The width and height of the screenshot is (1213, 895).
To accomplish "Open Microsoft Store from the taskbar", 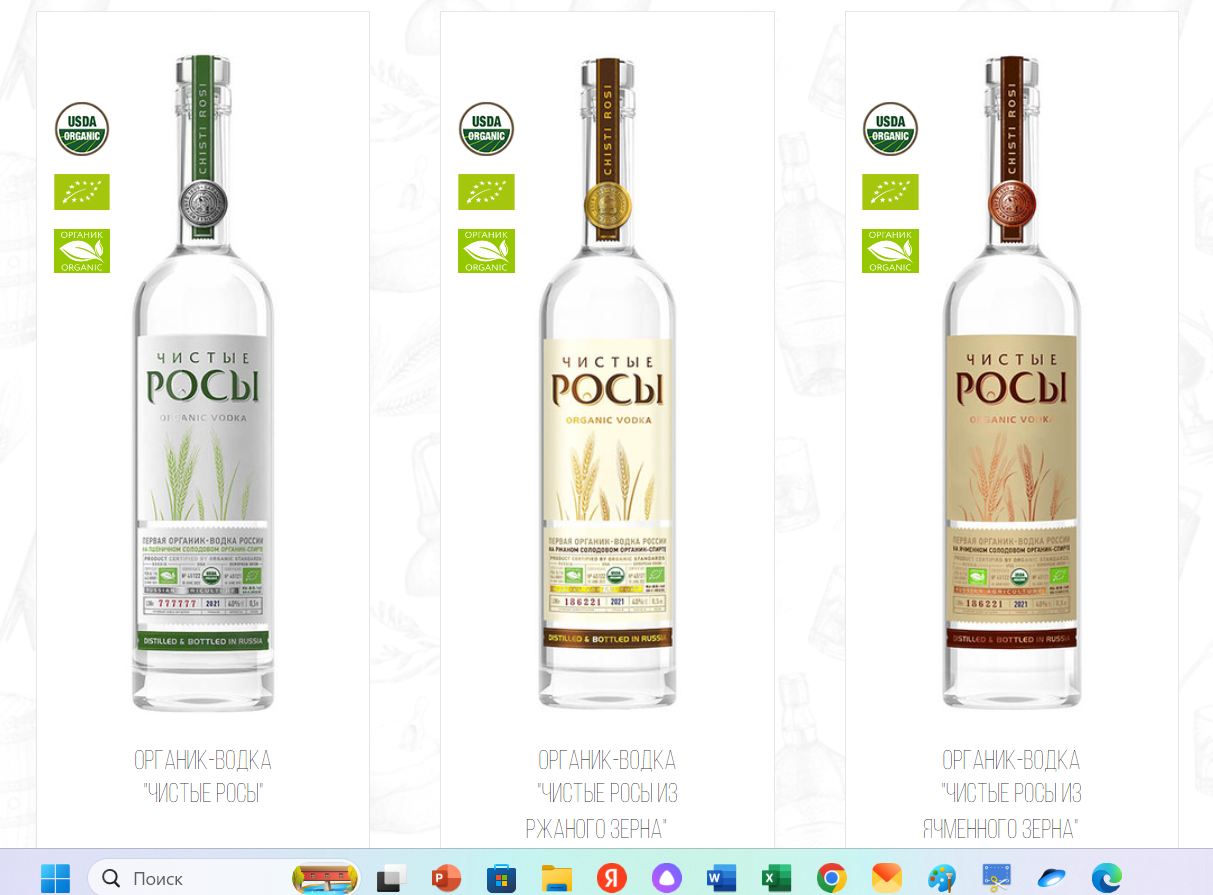I will pyautogui.click(x=501, y=878).
